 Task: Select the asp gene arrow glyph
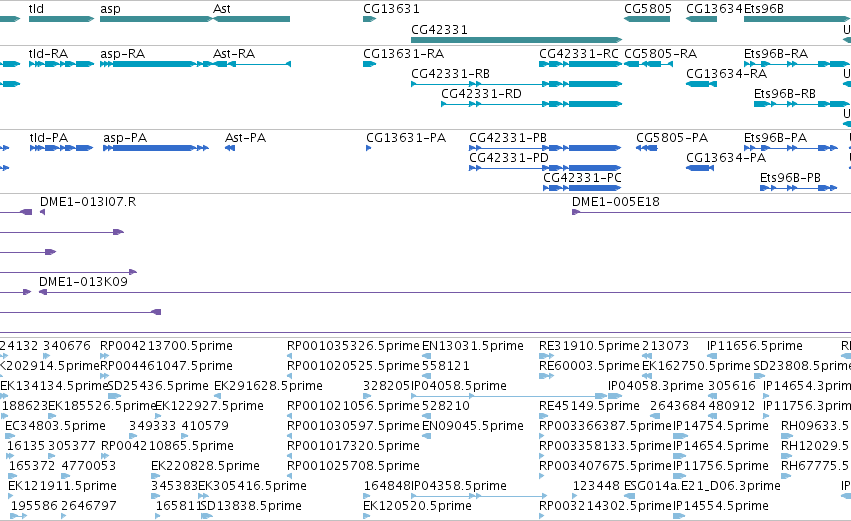(x=157, y=19)
